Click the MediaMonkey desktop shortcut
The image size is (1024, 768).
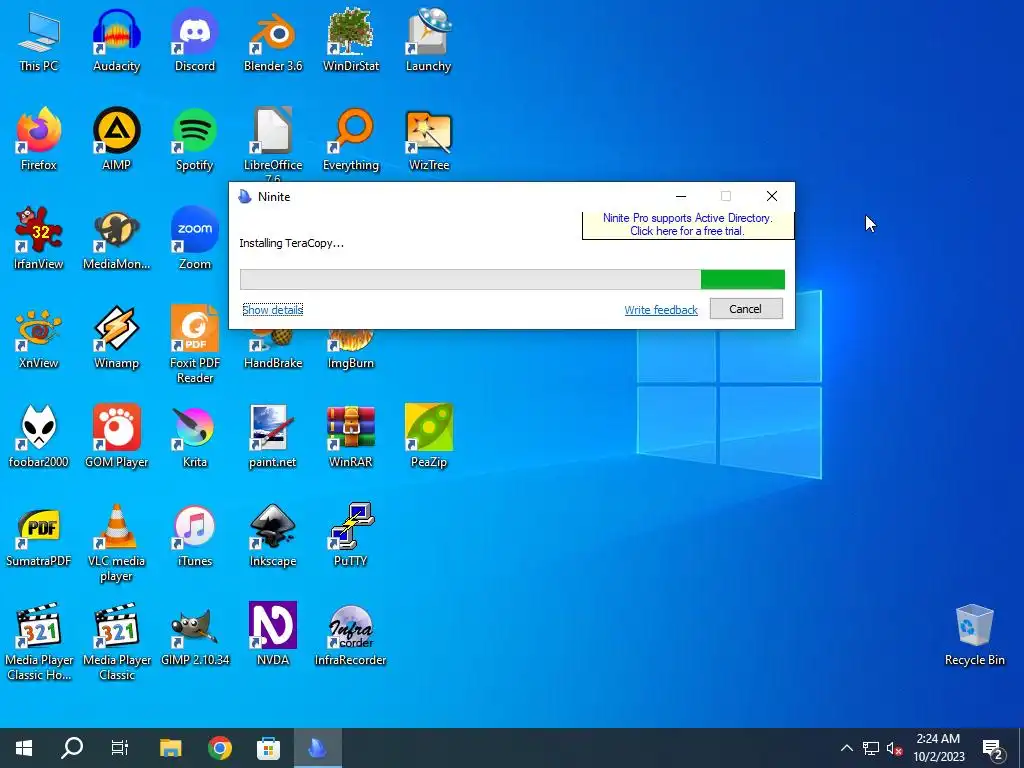click(x=116, y=238)
